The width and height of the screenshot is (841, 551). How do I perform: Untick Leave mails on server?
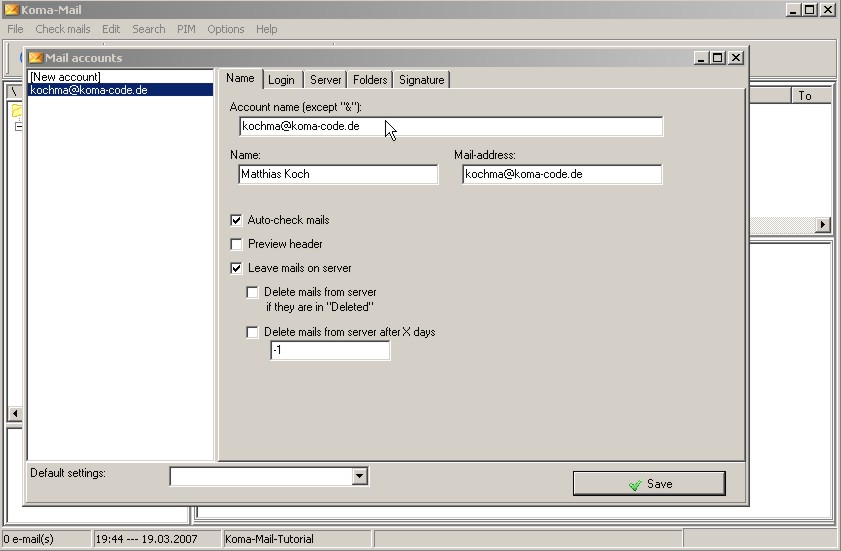[x=237, y=268]
